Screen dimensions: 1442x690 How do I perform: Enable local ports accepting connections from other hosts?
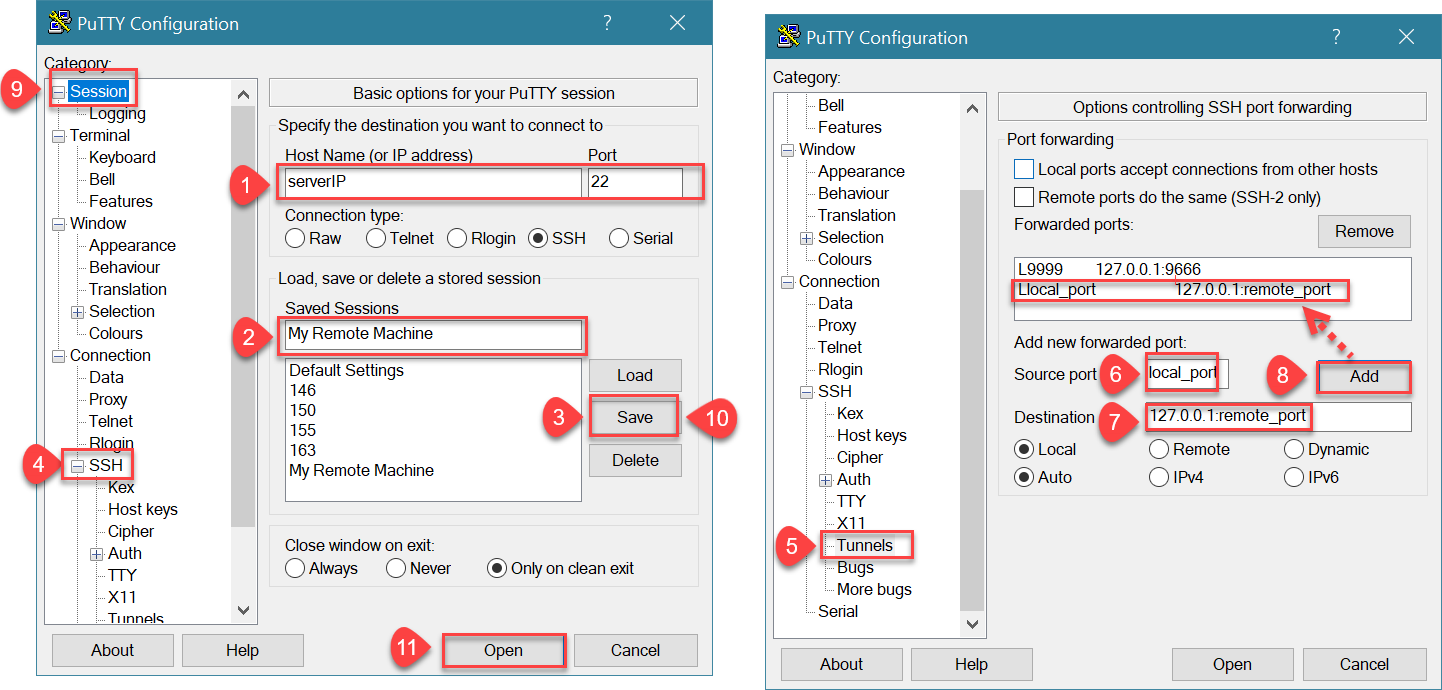coord(1023,169)
